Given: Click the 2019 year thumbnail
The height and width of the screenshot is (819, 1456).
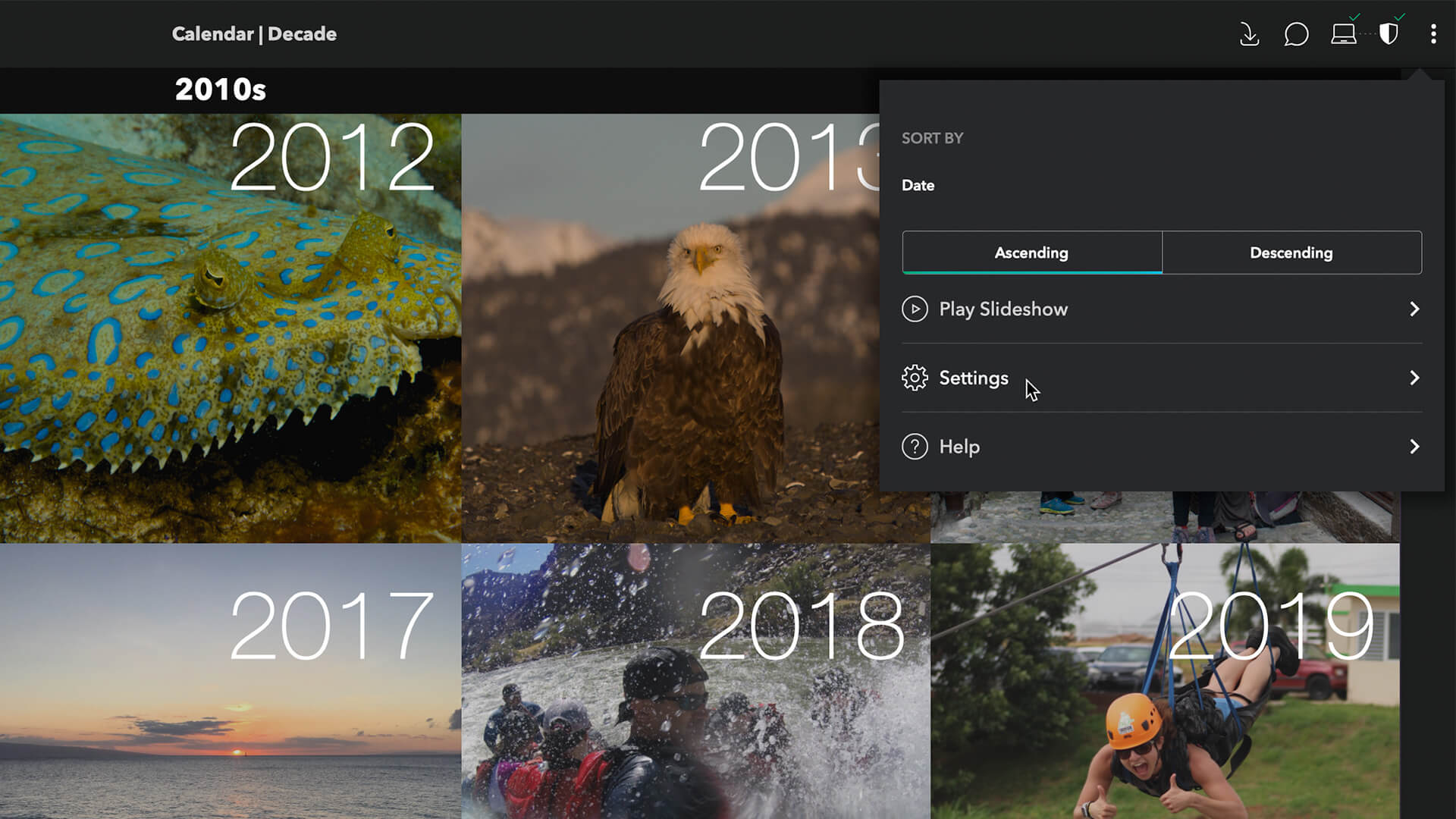Looking at the screenshot, I should [1164, 681].
